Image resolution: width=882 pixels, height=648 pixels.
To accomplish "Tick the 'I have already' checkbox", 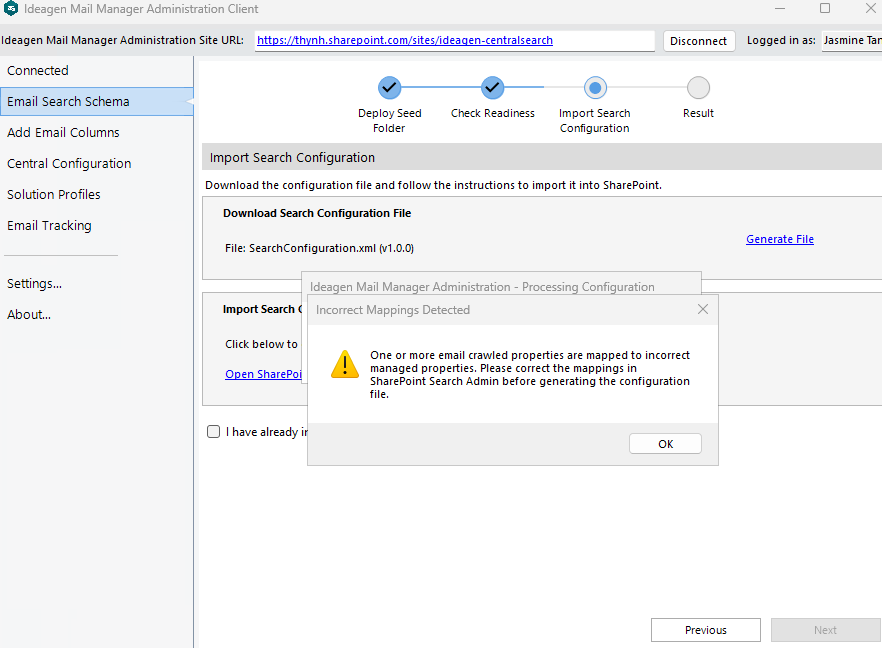I will (213, 431).
